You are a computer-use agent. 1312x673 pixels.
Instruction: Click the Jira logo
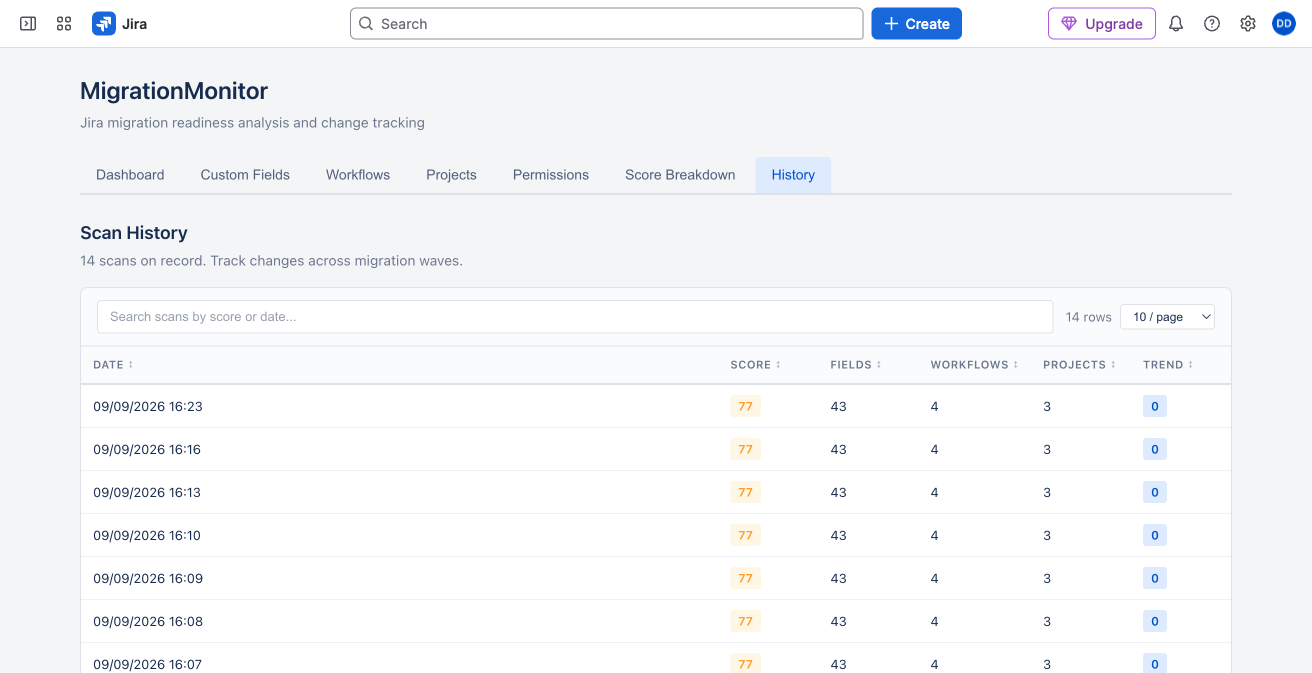[x=120, y=24]
